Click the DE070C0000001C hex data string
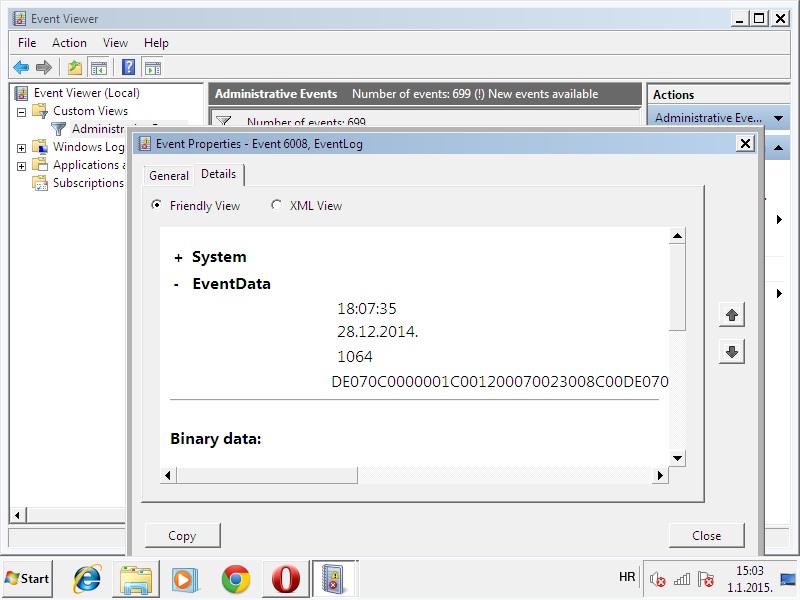Screen dimensions: 800x600 point(500,382)
